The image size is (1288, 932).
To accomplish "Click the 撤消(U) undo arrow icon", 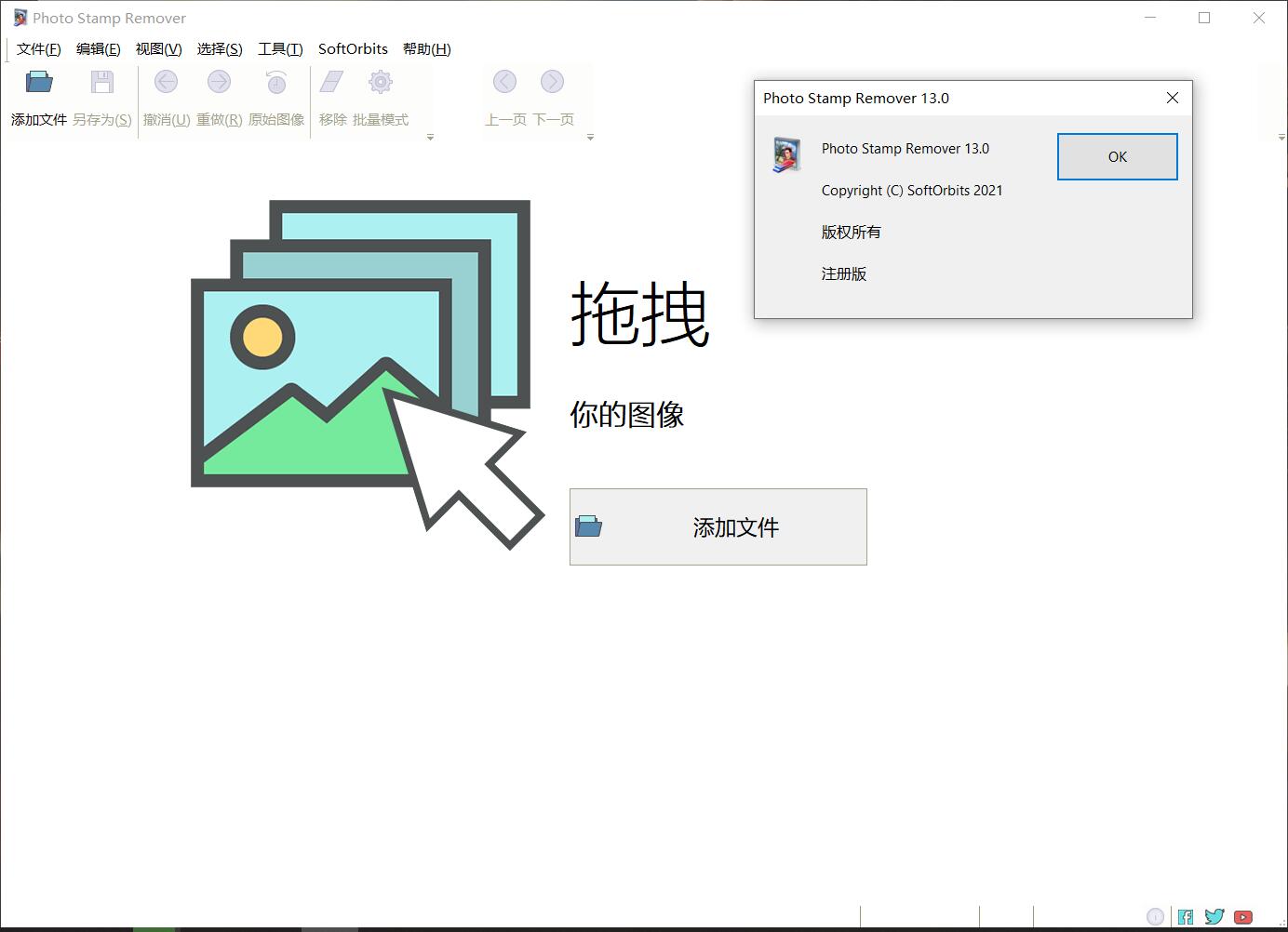I will tap(166, 82).
